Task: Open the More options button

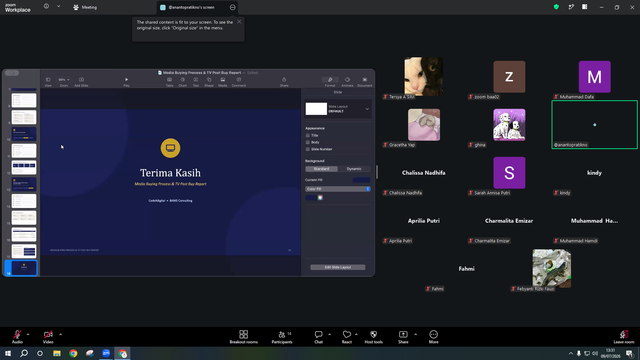Action: 433,337
